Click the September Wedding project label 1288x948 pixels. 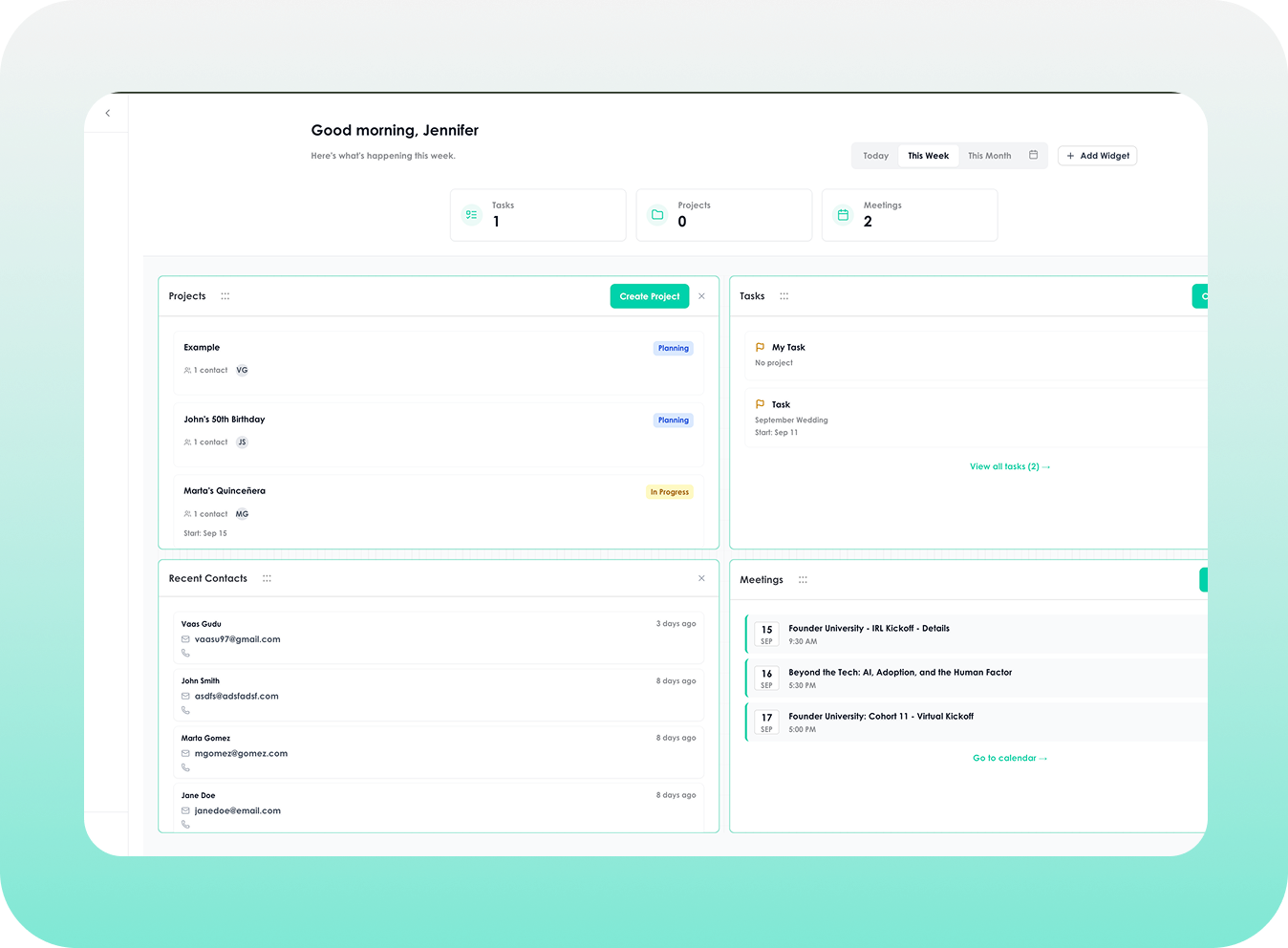coord(791,420)
